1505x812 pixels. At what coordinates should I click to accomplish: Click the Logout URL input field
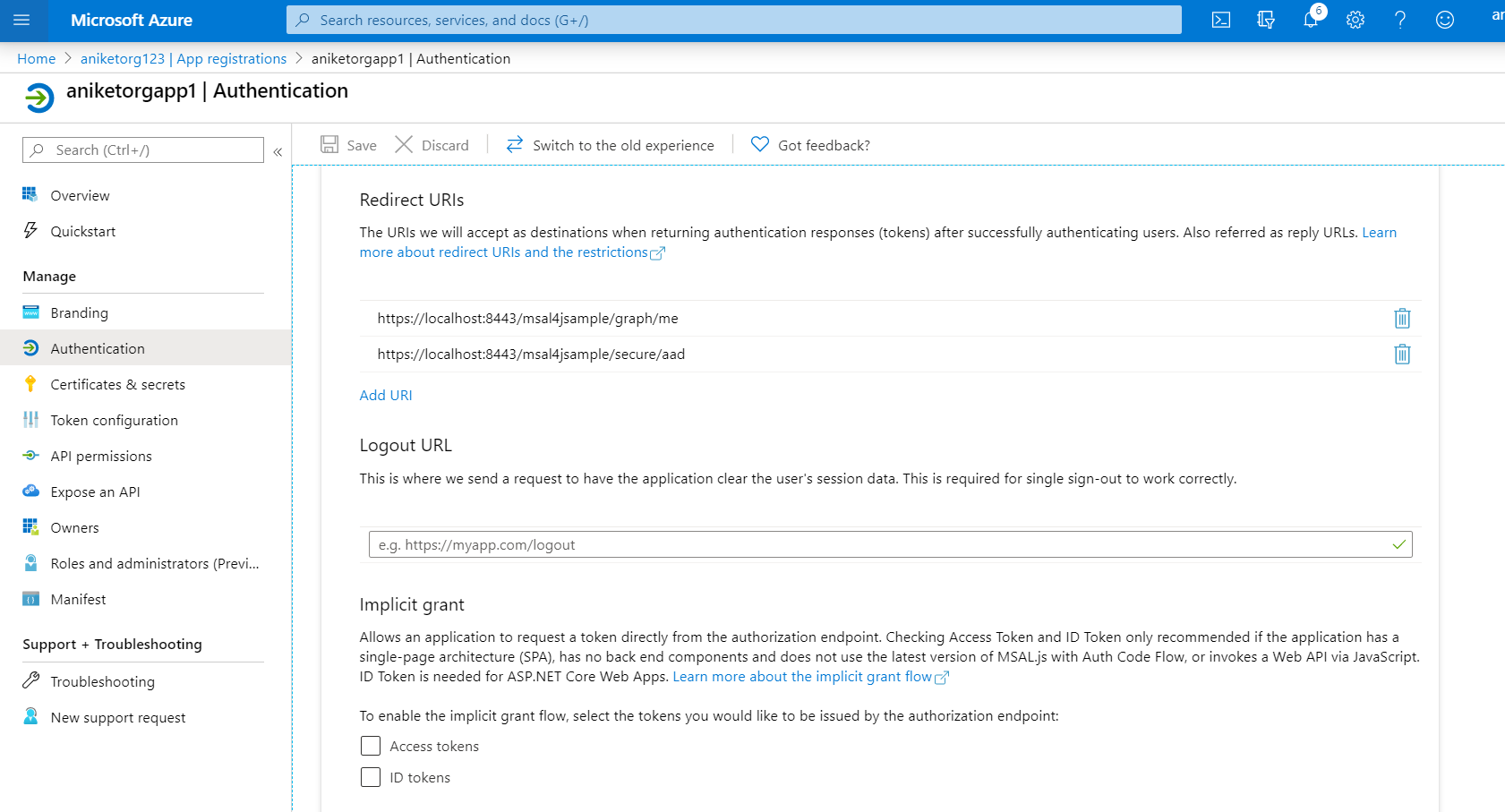[x=890, y=544]
